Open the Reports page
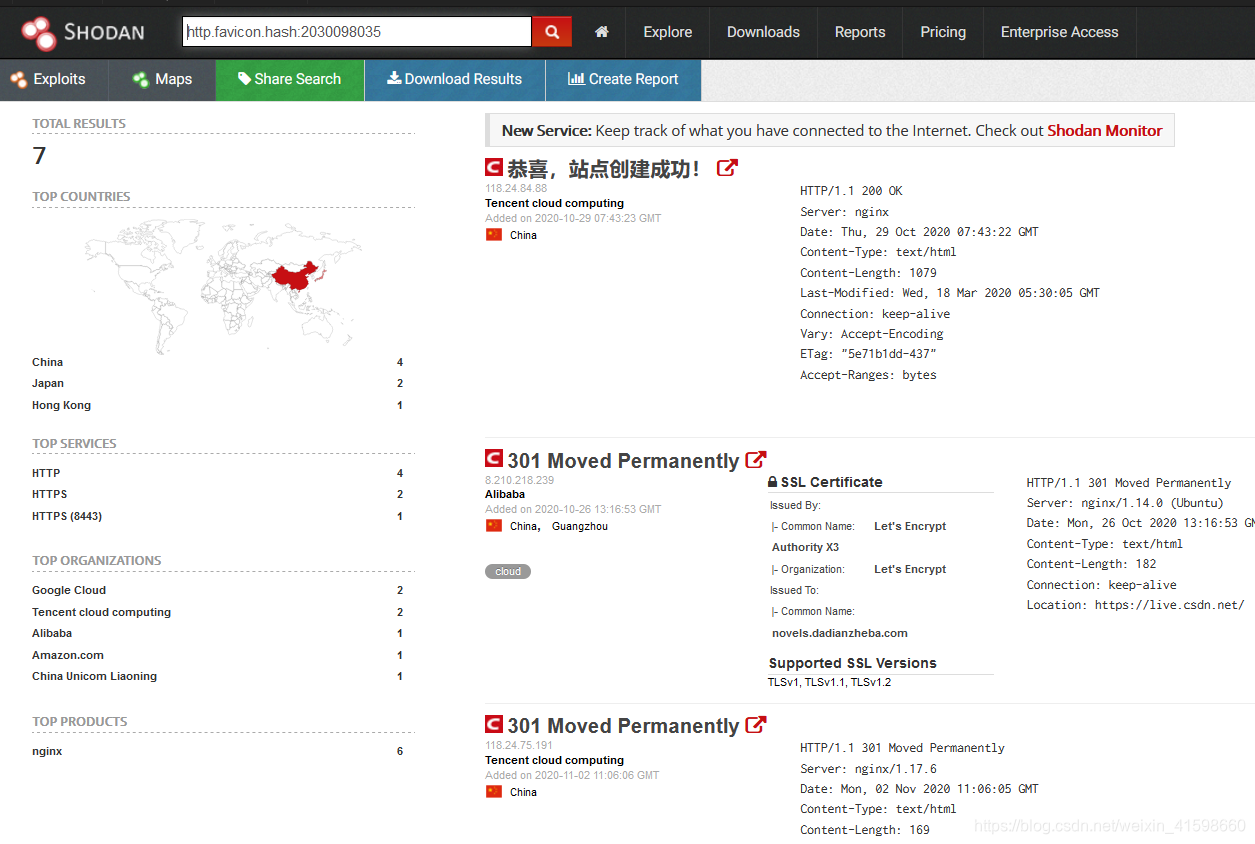 860,32
